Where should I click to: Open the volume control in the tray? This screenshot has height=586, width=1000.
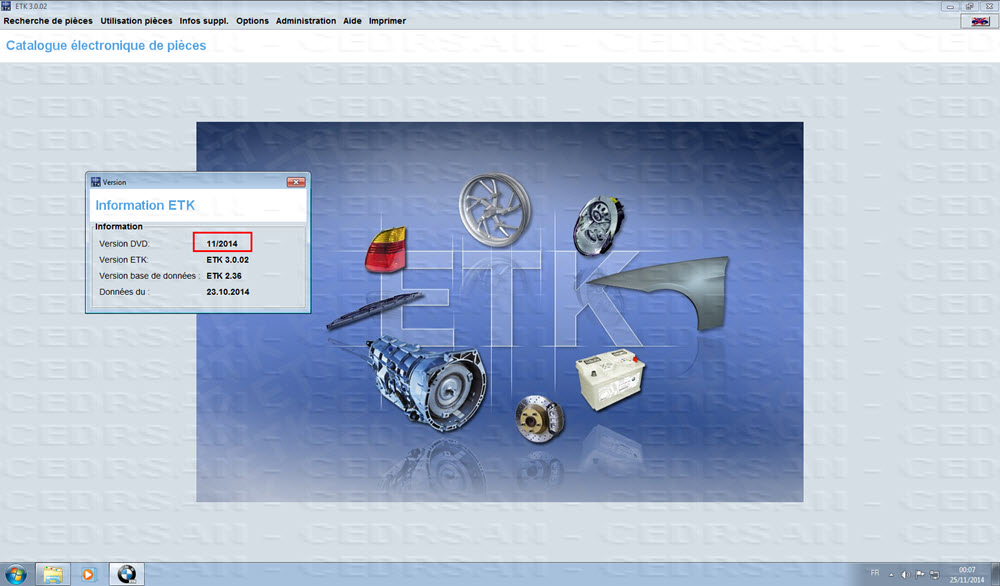905,575
